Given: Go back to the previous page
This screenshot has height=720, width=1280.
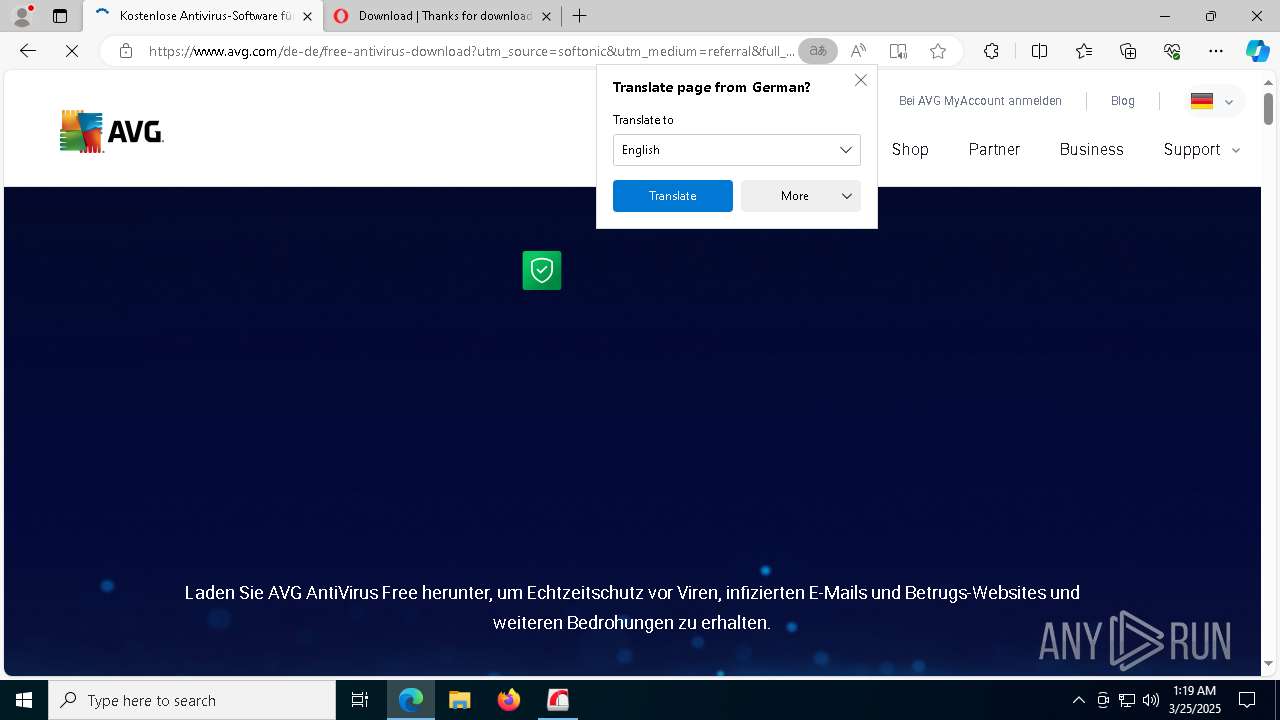Looking at the screenshot, I should (x=28, y=51).
